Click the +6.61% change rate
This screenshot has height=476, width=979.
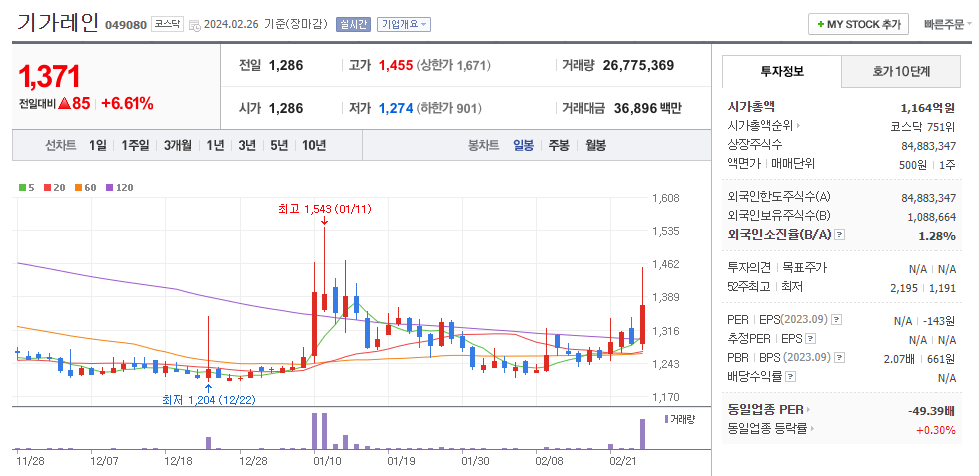(127, 104)
